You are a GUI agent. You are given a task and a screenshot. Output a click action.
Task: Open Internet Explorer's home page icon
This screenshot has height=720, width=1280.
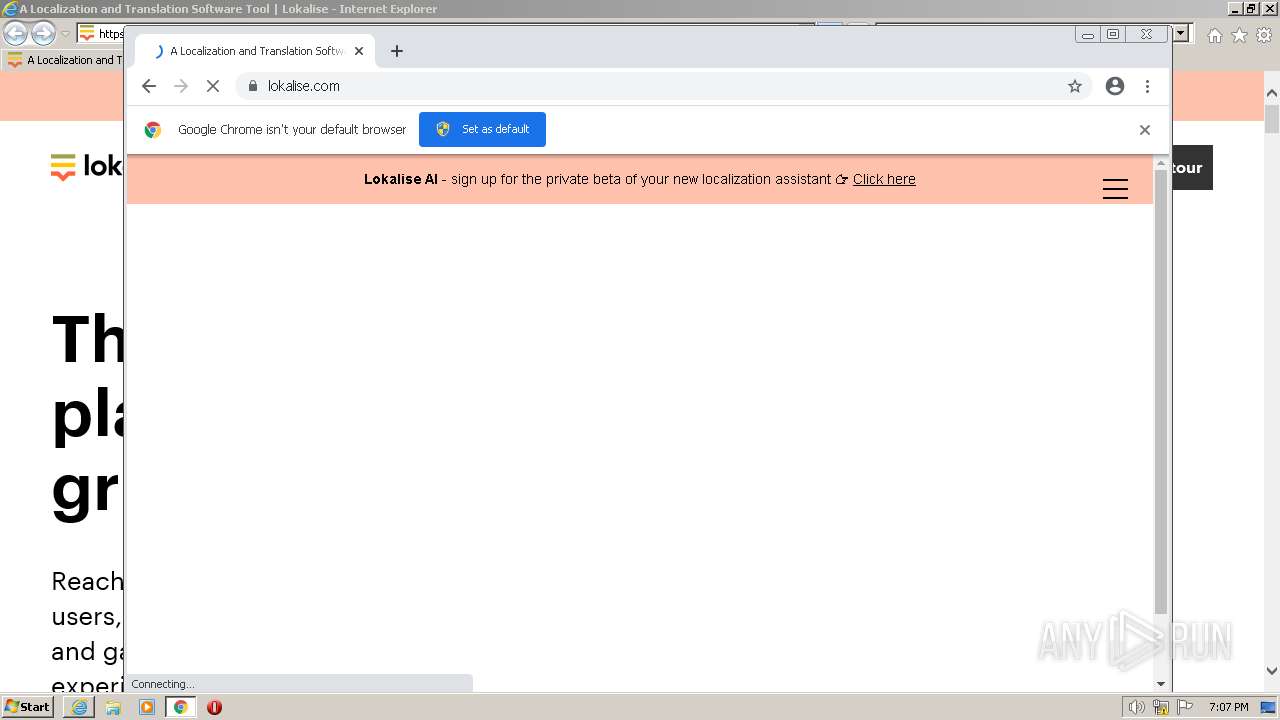coord(1214,35)
